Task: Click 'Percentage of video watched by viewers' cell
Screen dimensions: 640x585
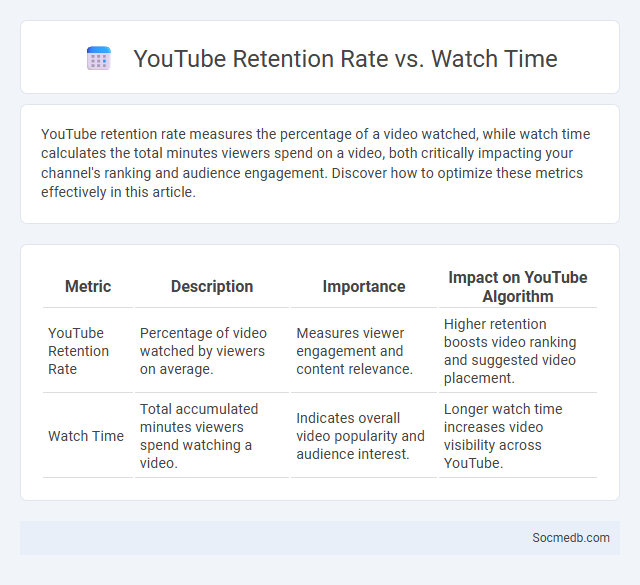Action: 212,351
